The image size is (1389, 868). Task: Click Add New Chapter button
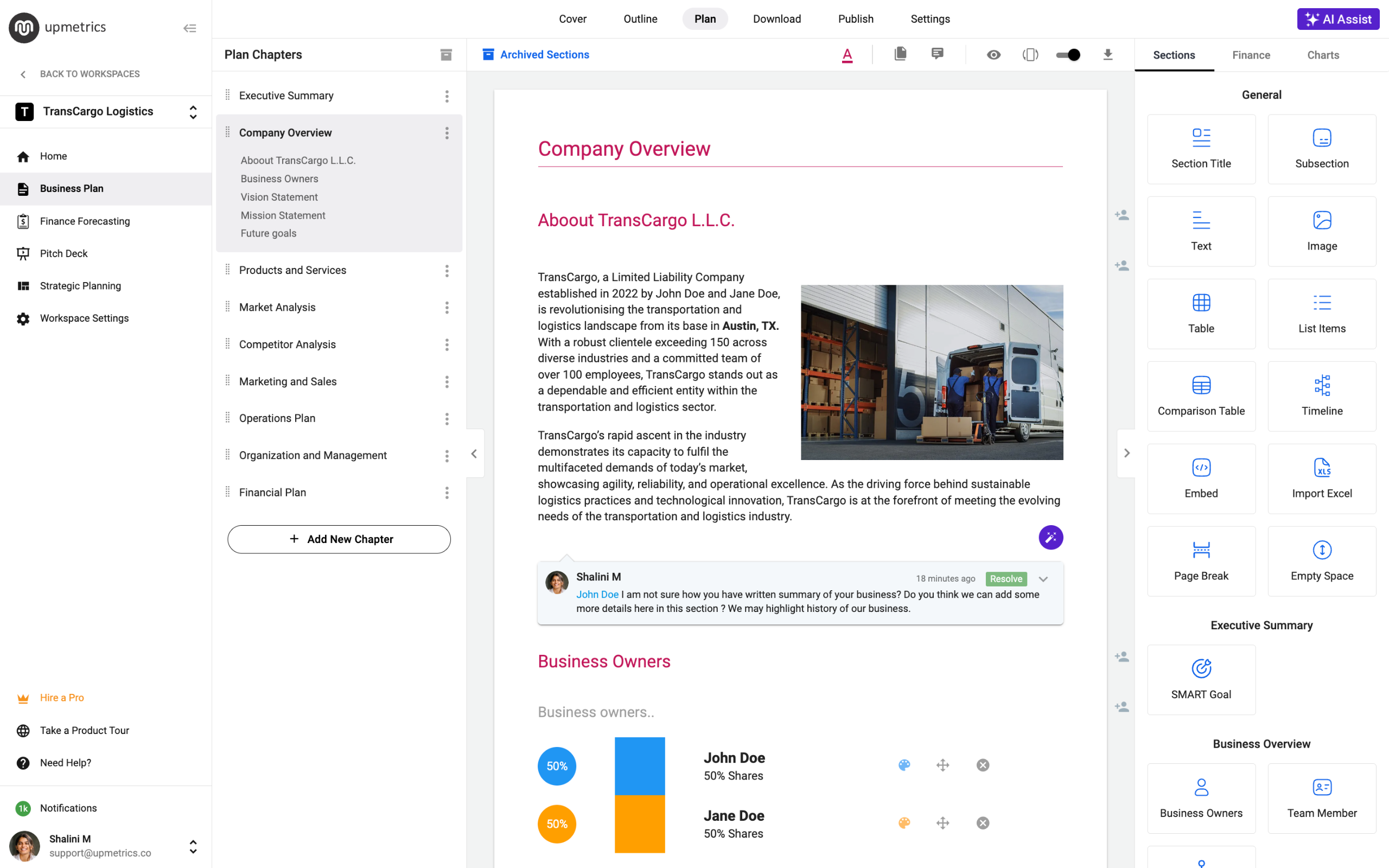click(339, 539)
